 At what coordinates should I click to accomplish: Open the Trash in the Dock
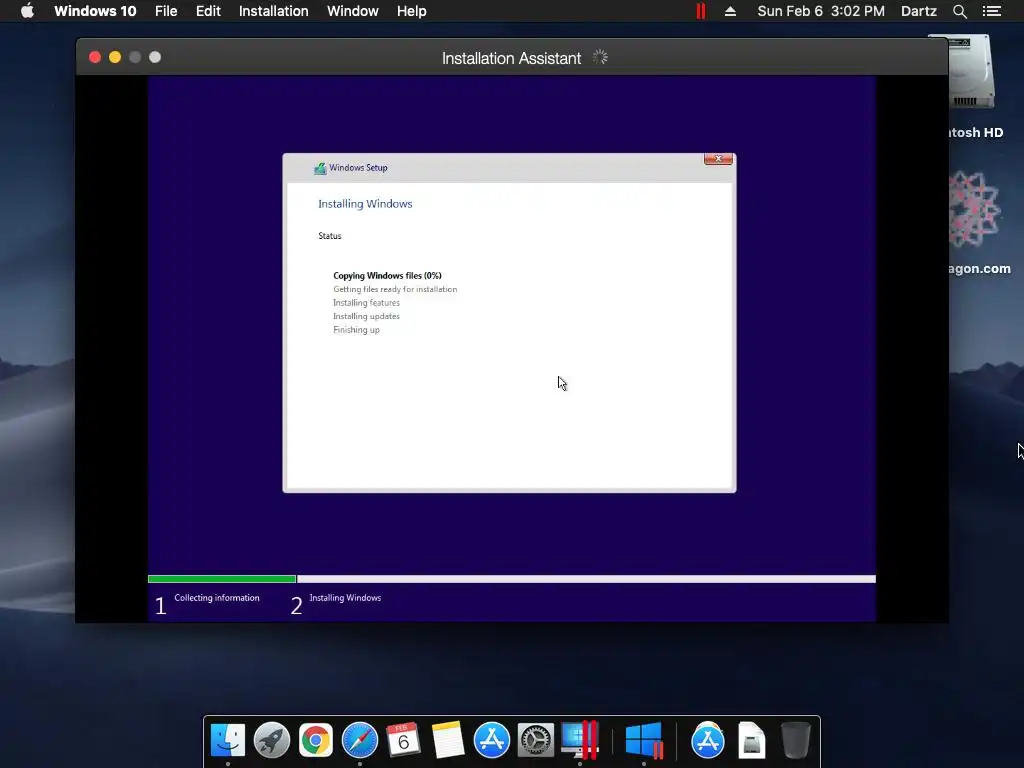click(x=795, y=740)
